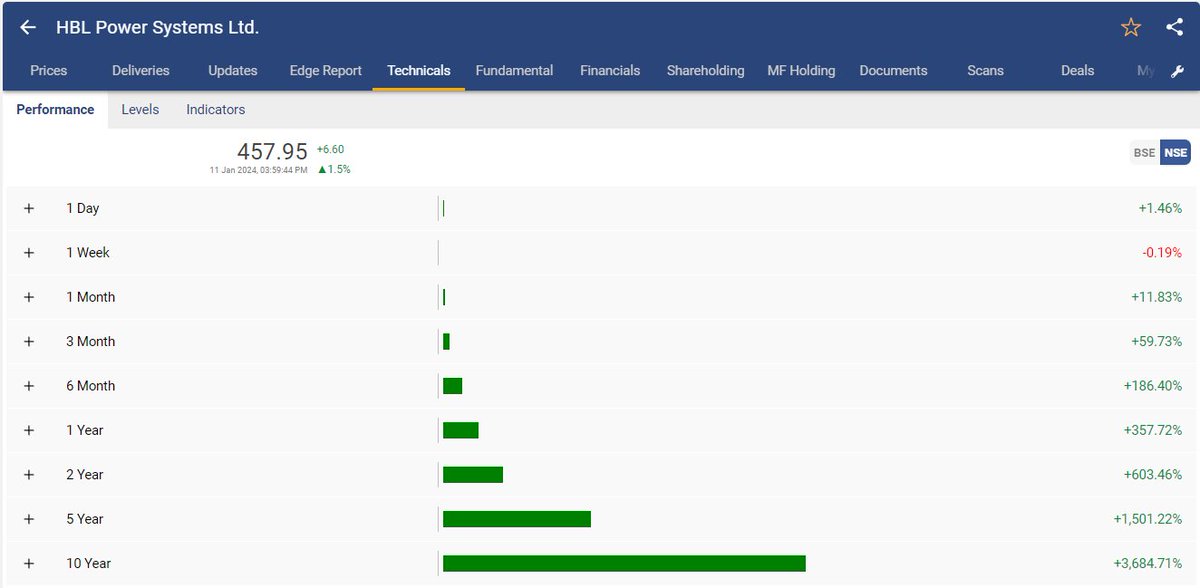1200x588 pixels.
Task: Click the current price 457.95
Action: (272, 152)
